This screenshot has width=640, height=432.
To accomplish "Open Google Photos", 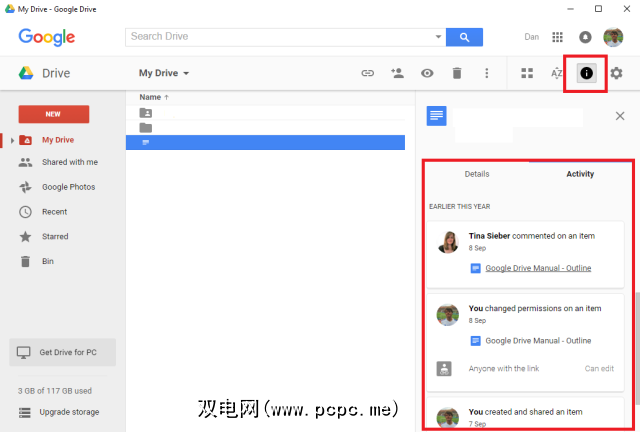I will (69, 187).
